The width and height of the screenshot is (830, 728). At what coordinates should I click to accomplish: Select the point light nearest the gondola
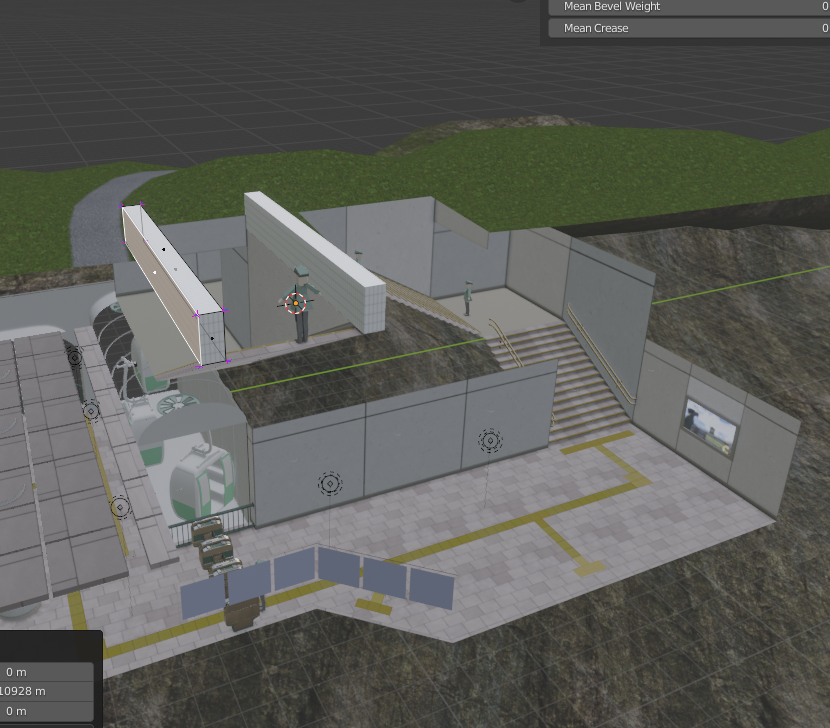(120, 508)
